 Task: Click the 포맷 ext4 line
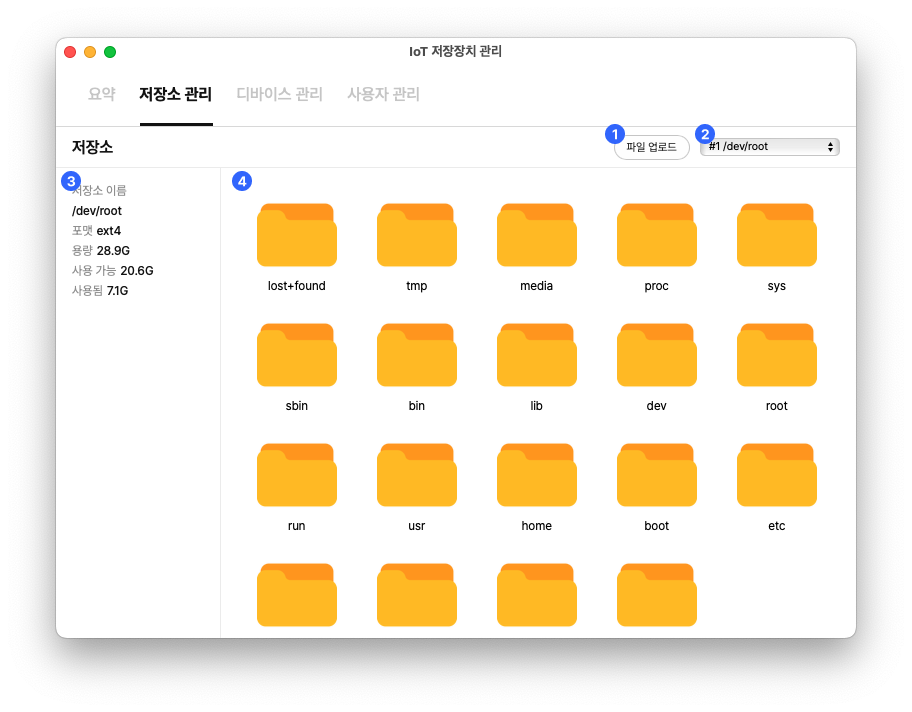(x=96, y=230)
